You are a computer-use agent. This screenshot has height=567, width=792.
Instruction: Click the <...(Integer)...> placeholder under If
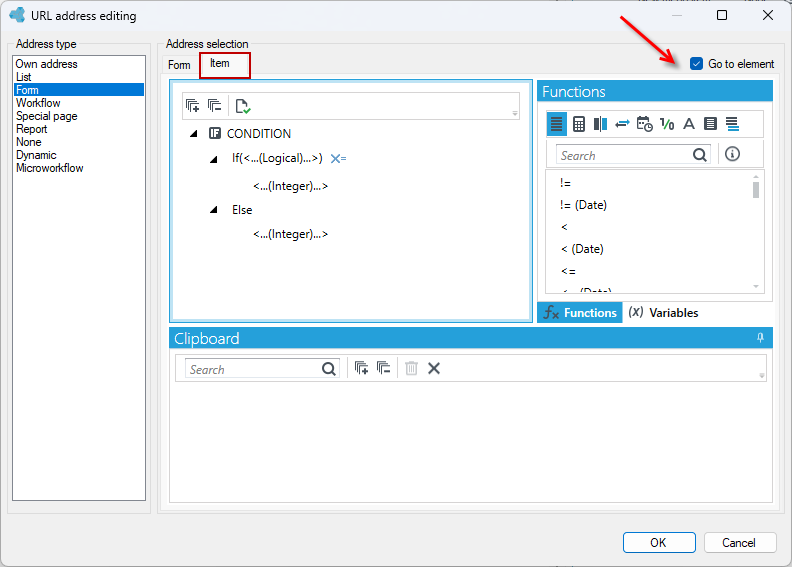(x=290, y=186)
